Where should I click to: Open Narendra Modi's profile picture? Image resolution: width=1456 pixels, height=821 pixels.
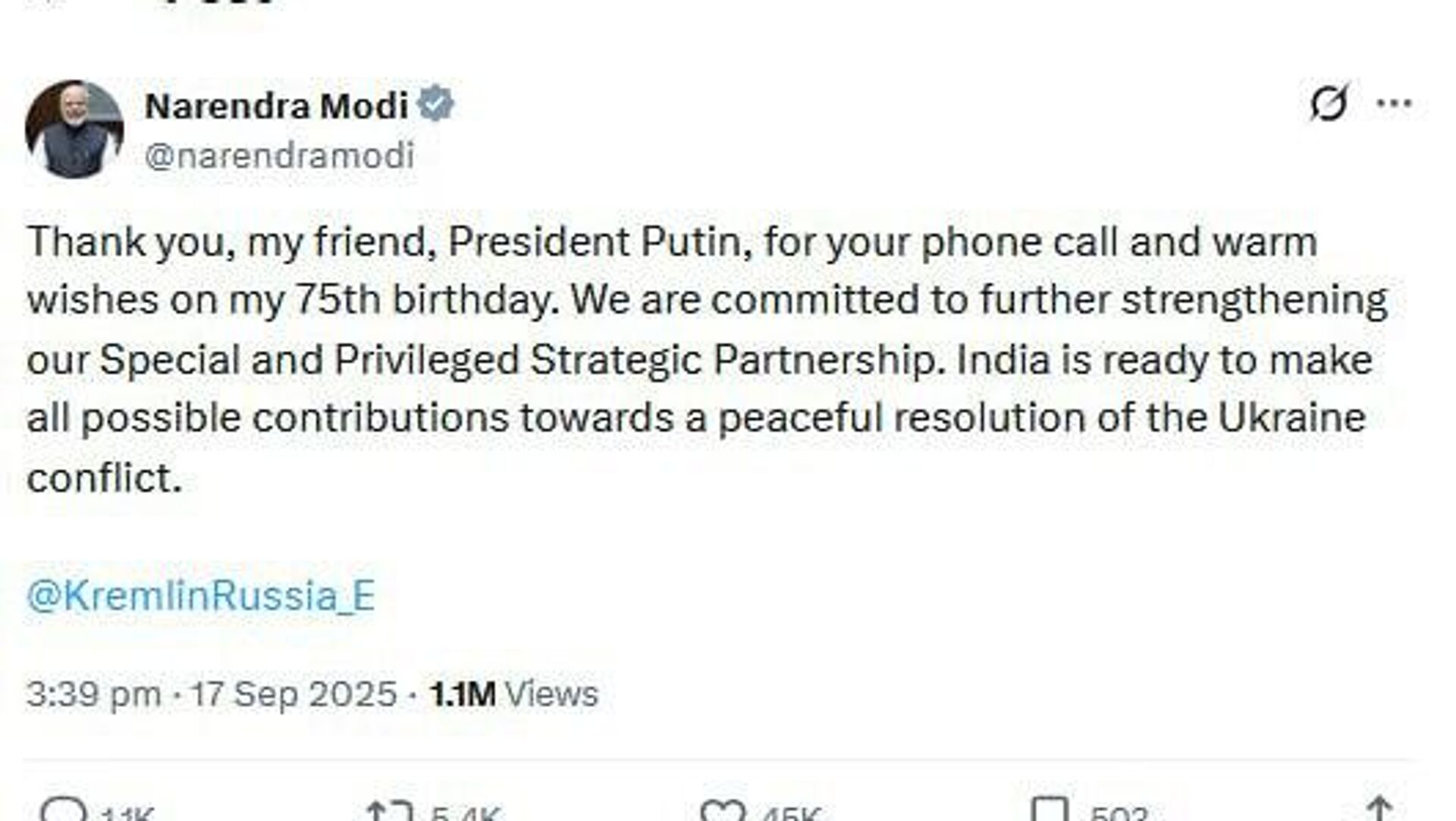(x=74, y=129)
